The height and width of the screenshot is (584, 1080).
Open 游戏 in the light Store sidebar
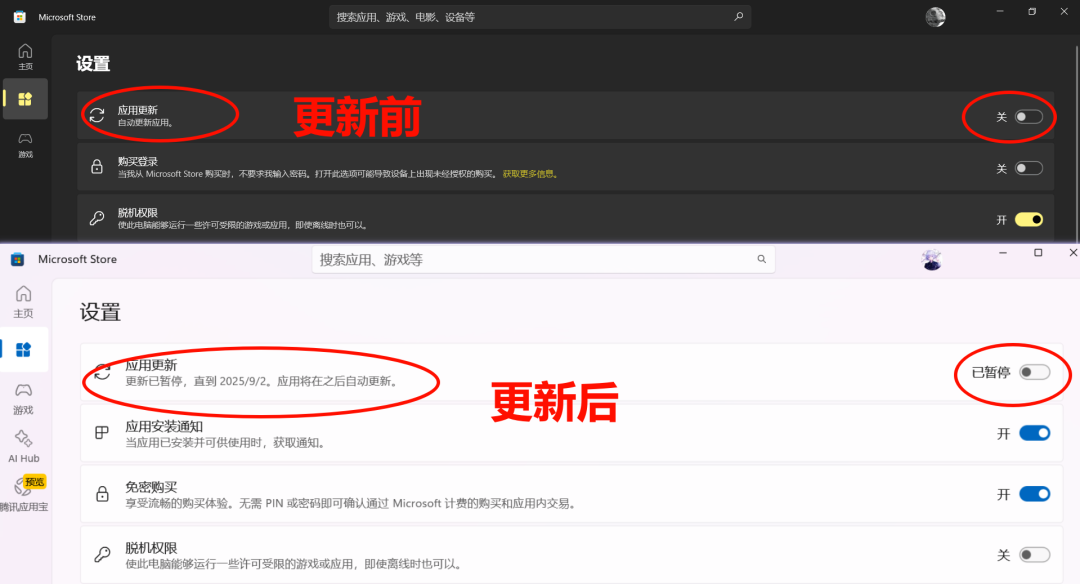tap(23, 399)
